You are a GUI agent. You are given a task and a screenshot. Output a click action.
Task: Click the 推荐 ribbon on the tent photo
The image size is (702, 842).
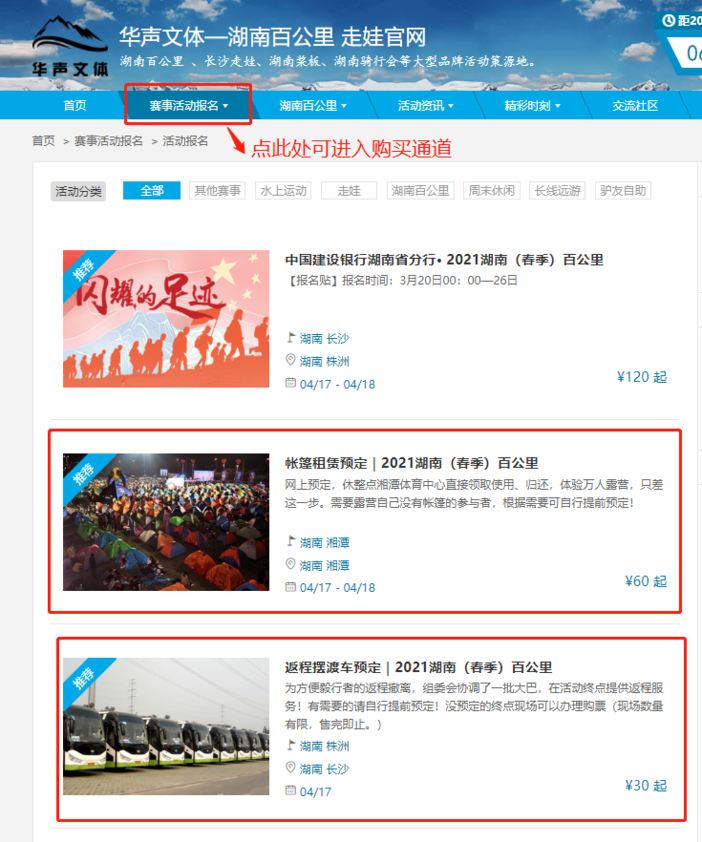(84, 472)
